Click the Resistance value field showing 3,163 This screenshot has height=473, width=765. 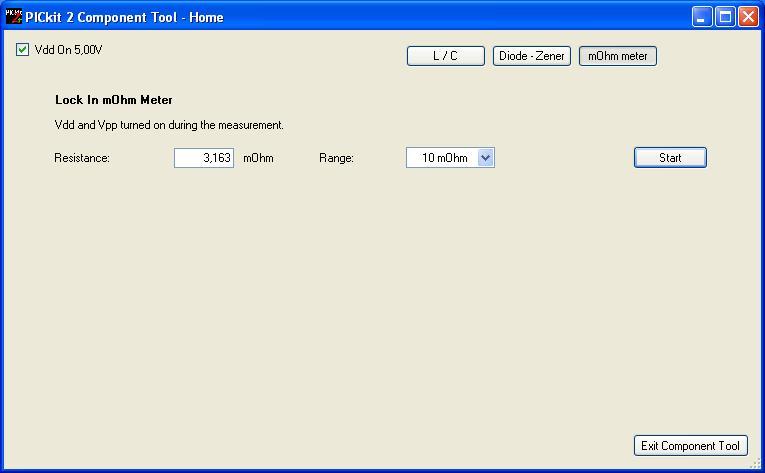pyautogui.click(x=204, y=158)
